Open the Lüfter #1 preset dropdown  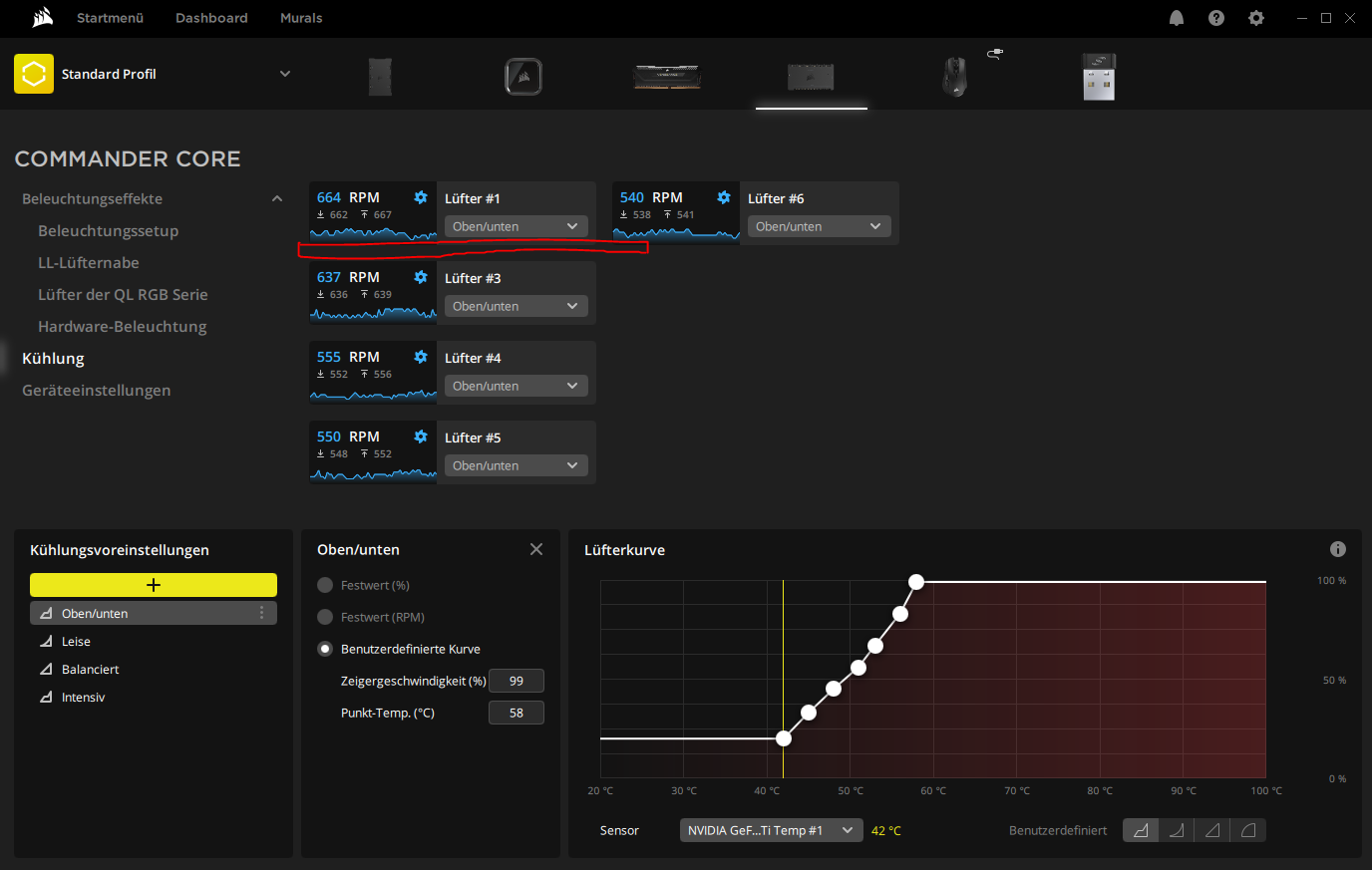(516, 226)
